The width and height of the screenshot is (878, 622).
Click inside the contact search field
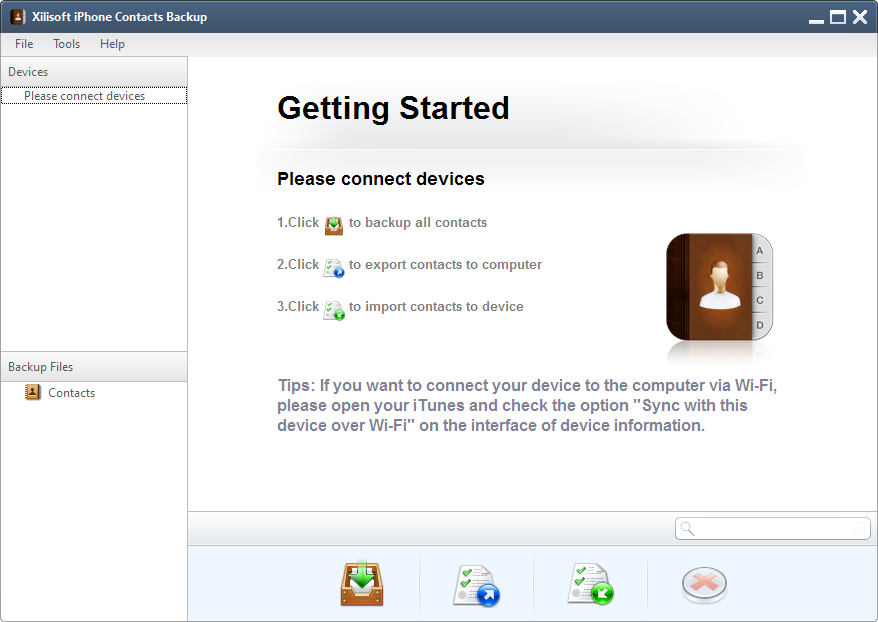click(773, 529)
